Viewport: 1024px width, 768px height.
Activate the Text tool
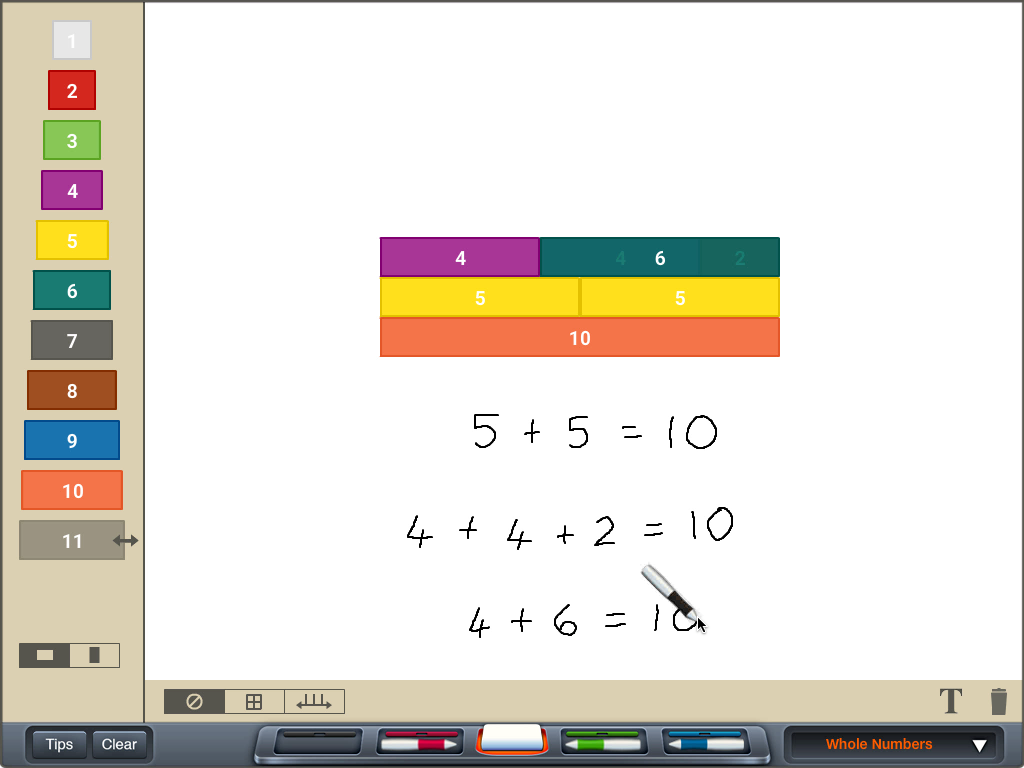[950, 701]
